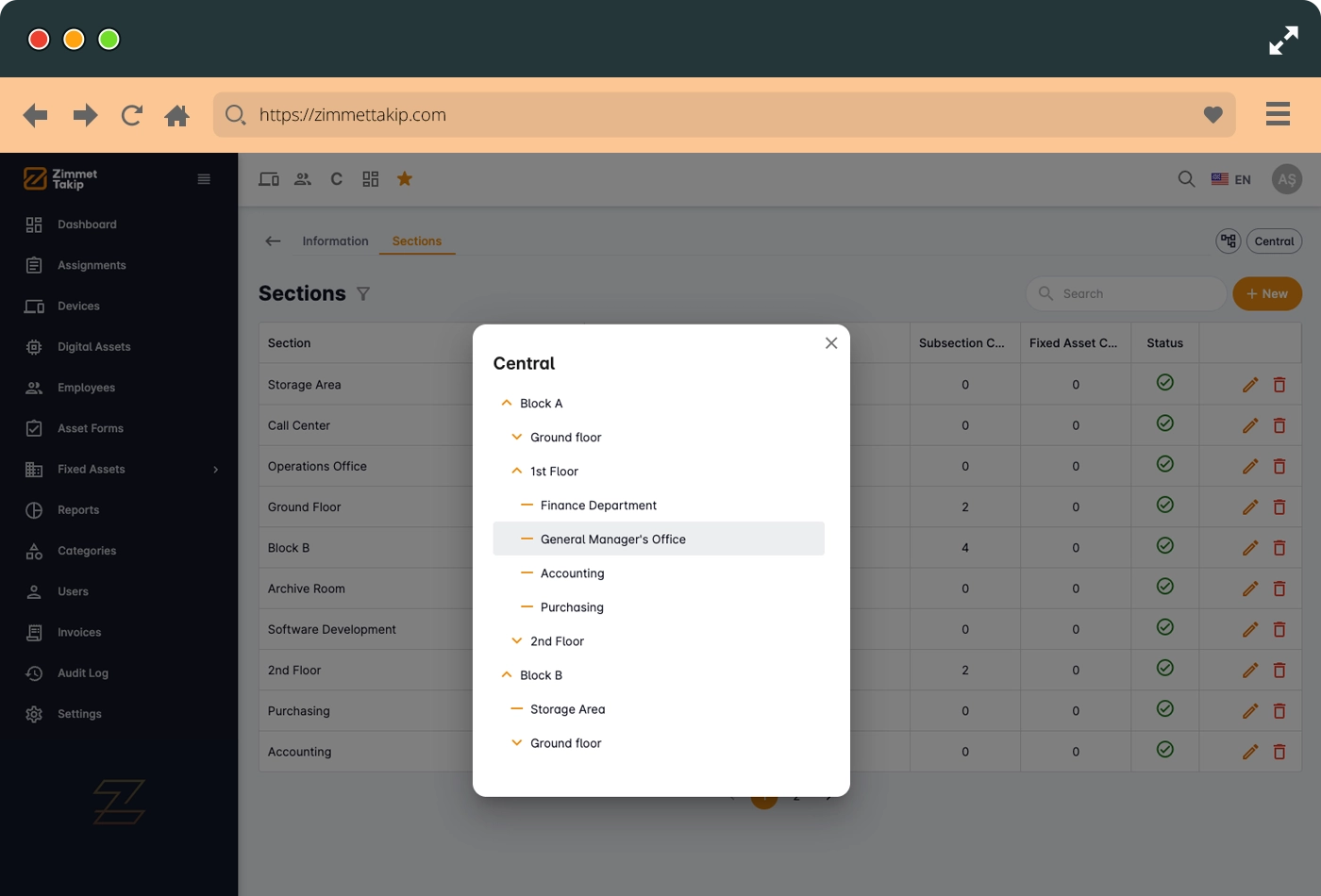Click status checkmark of Archive Room row
1321x896 pixels.
(x=1165, y=586)
